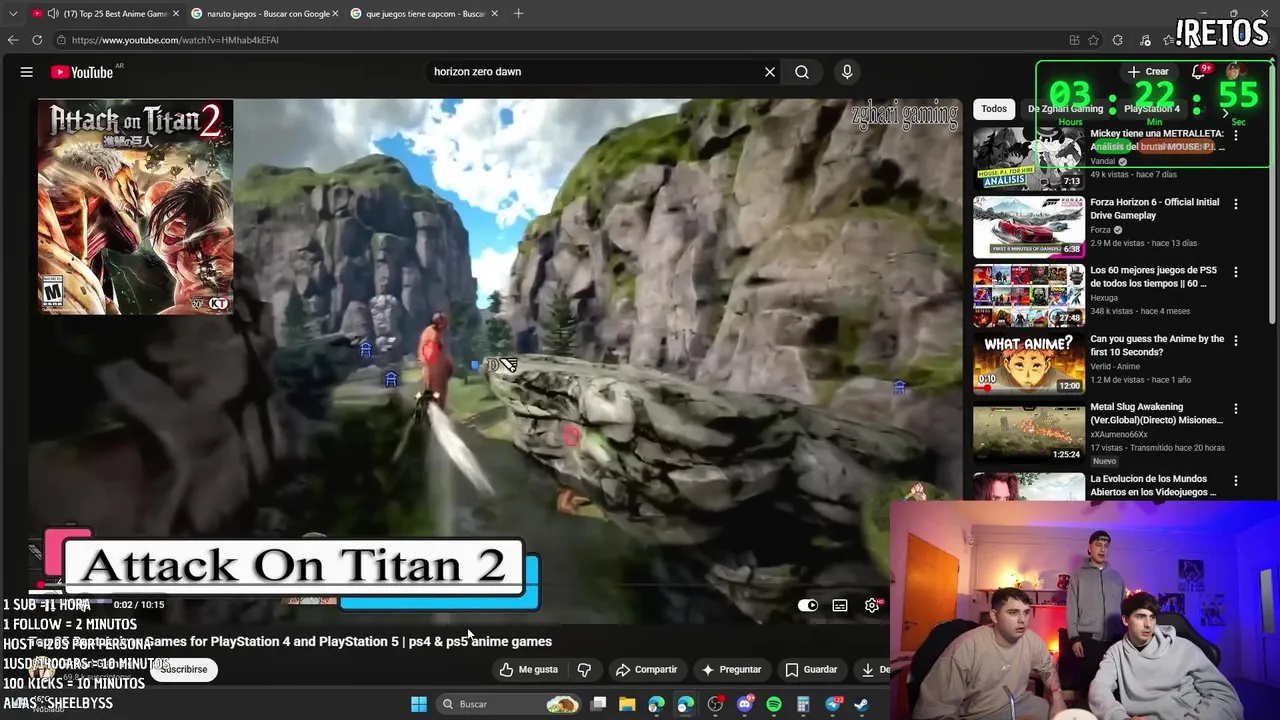The width and height of the screenshot is (1280, 720).
Task: Toggle subtitles button in player
Action: click(840, 605)
